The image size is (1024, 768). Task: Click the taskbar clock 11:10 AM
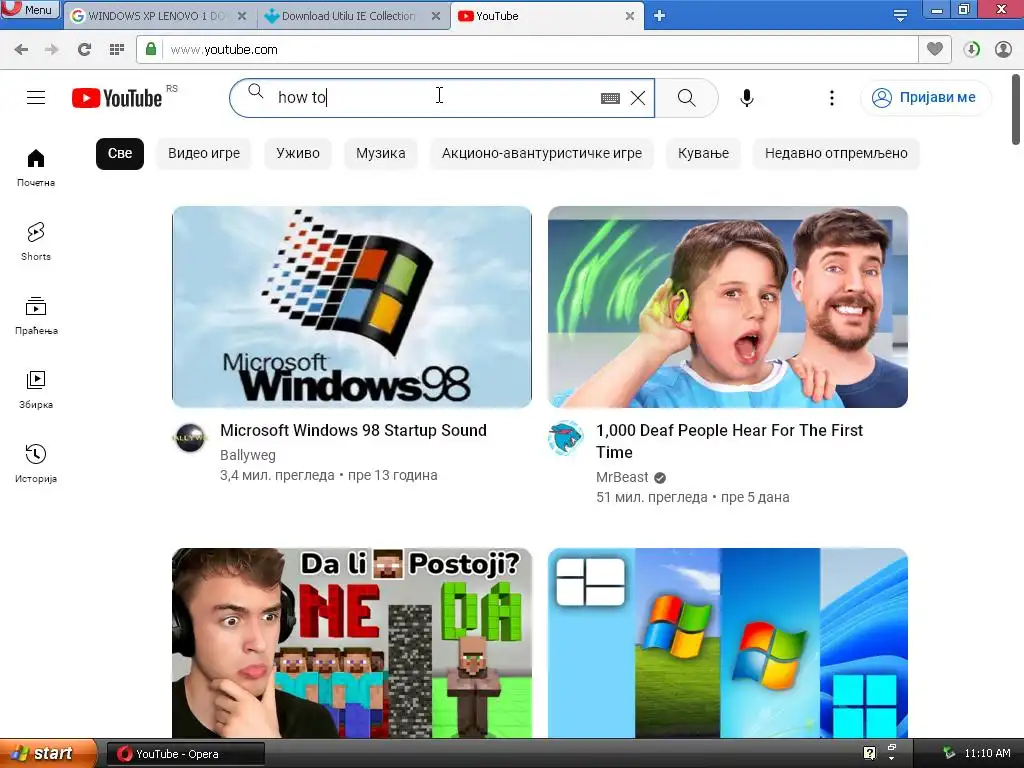click(x=987, y=753)
